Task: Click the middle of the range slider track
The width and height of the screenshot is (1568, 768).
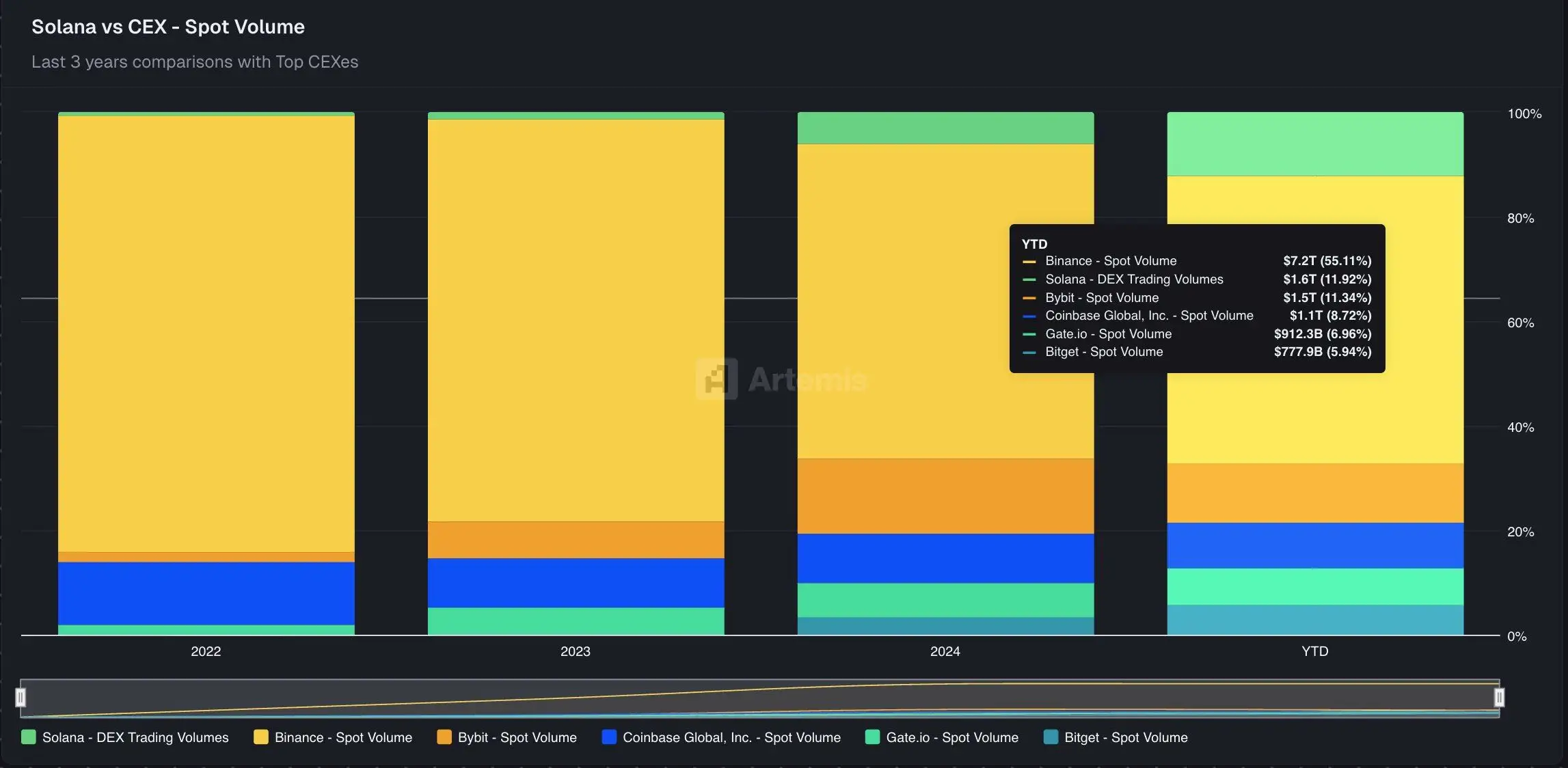Action: point(760,697)
